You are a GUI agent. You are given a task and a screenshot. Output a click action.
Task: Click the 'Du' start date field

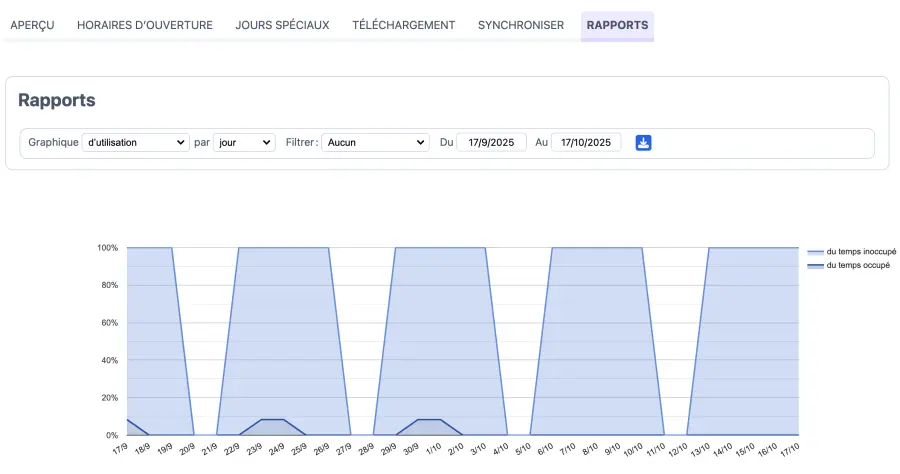(491, 143)
